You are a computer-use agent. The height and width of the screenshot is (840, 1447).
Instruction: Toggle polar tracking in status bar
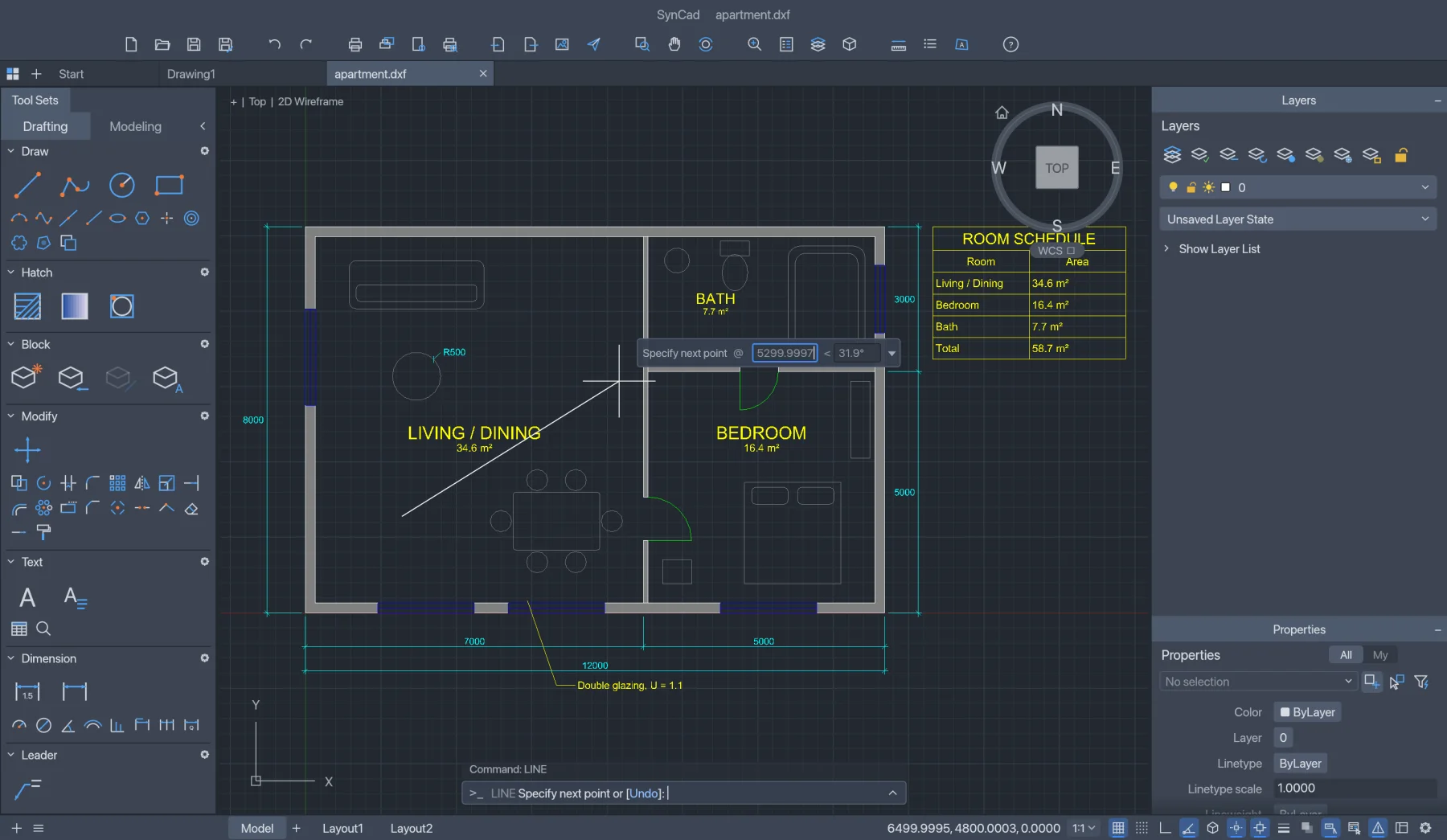point(1189,828)
